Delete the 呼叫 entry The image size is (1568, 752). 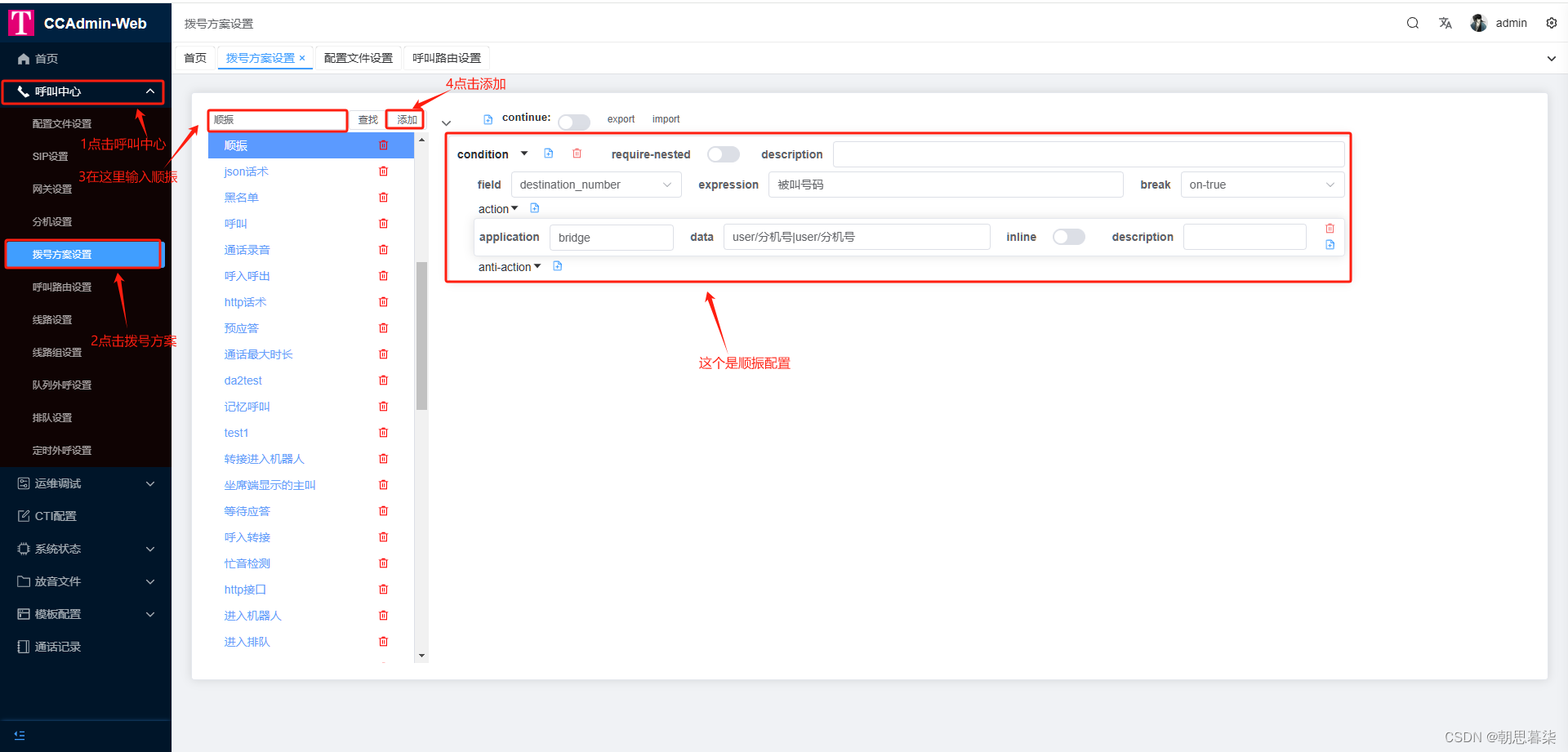click(x=383, y=224)
